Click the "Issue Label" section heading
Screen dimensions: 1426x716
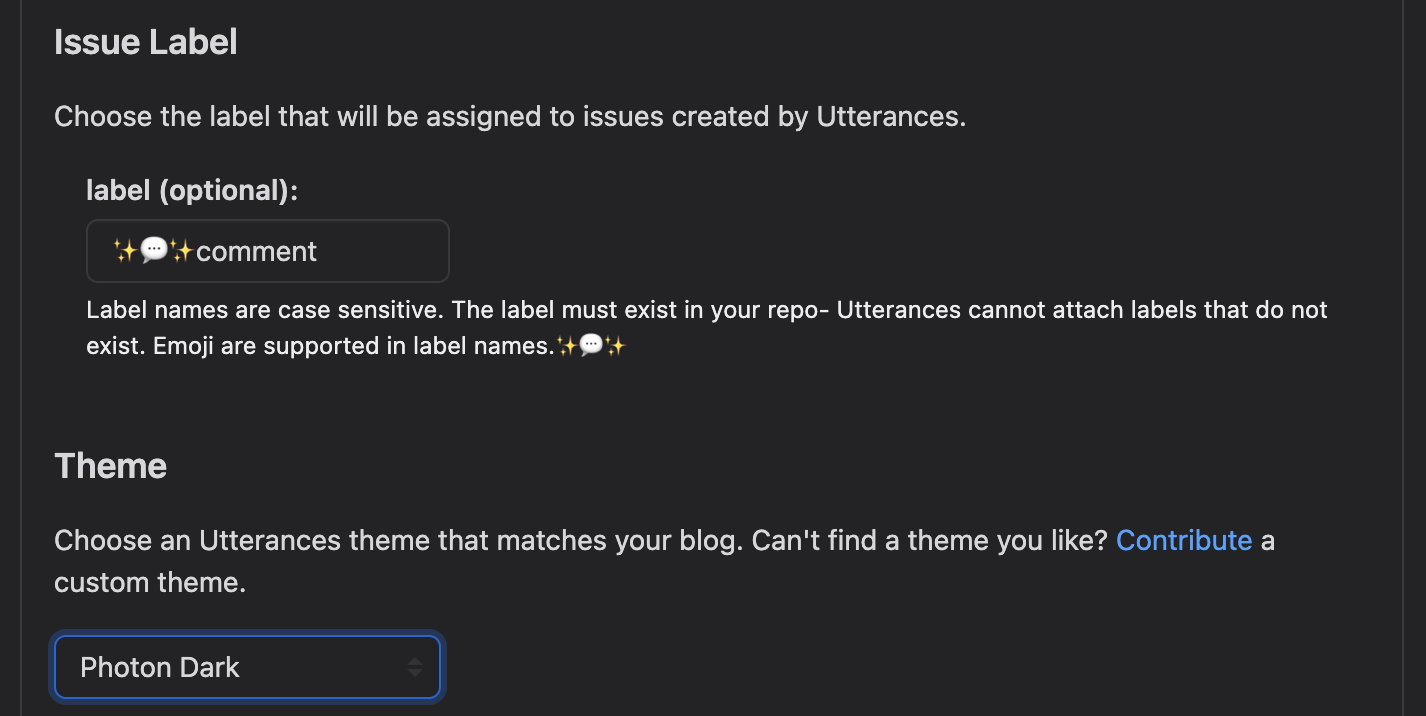[146, 42]
